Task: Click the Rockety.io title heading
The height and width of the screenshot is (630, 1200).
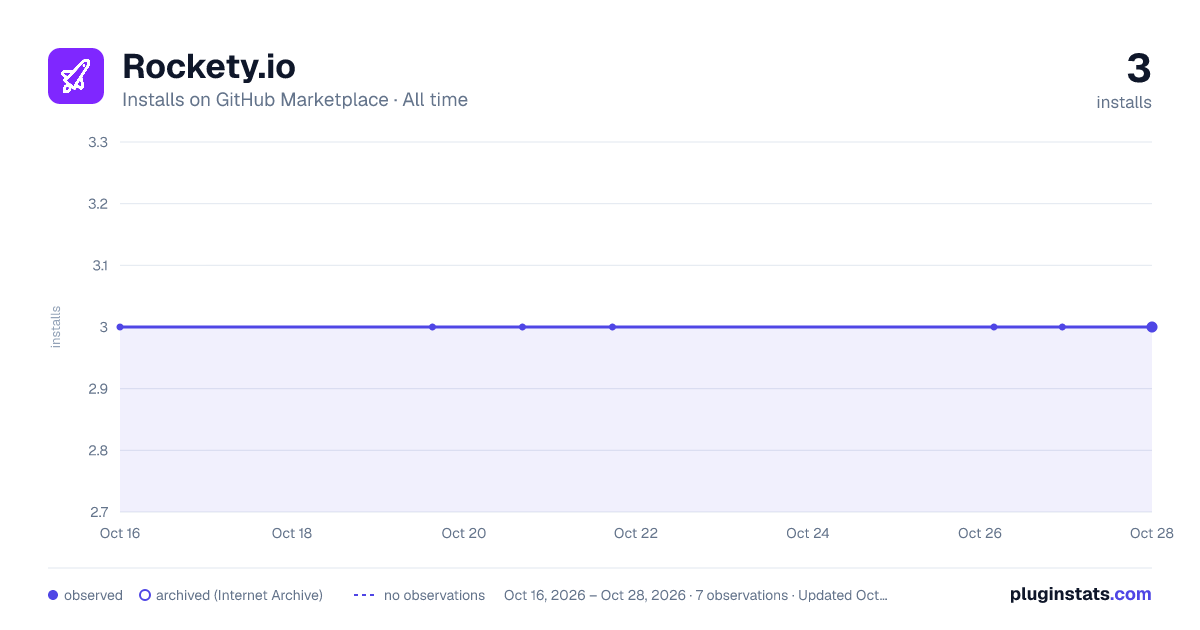Action: [209, 66]
